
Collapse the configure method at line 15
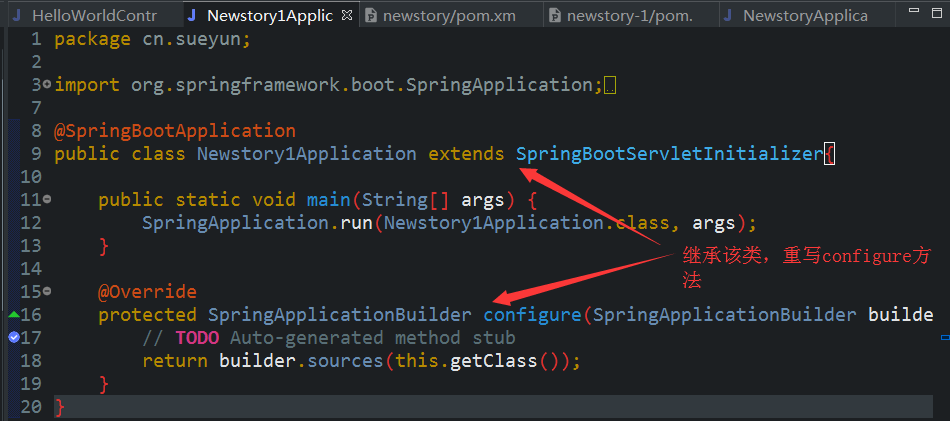tap(47, 291)
